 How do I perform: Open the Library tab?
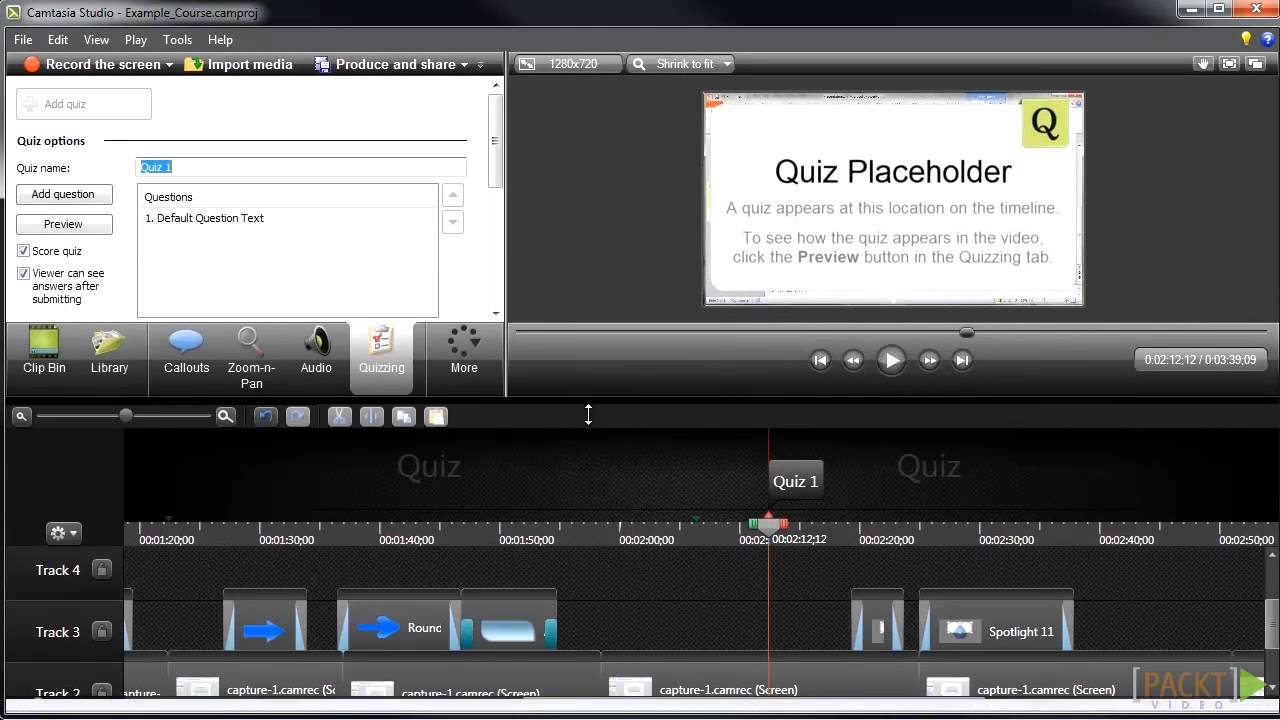tap(109, 351)
